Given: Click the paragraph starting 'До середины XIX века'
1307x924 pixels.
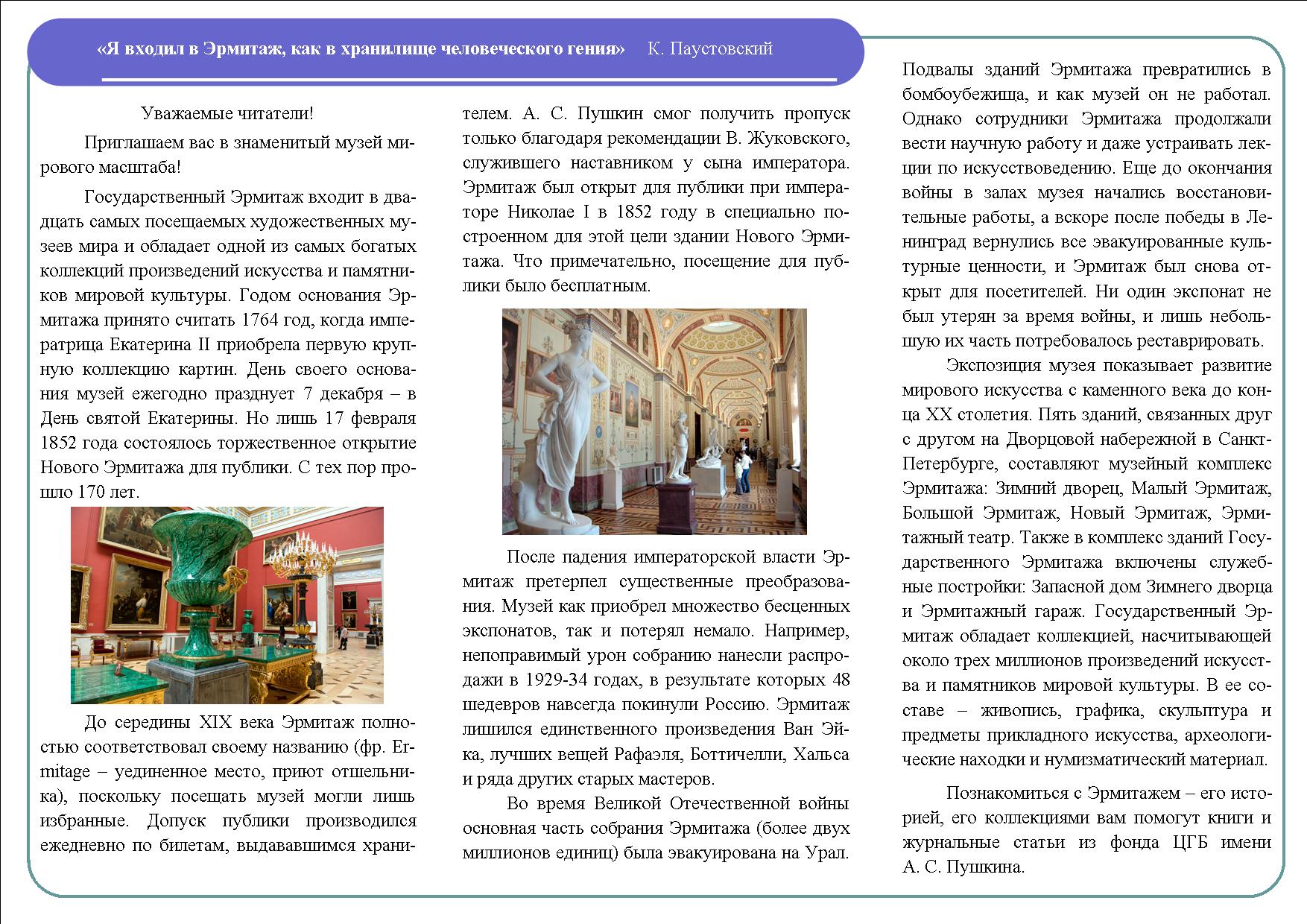Looking at the screenshot, I should coord(227,784).
